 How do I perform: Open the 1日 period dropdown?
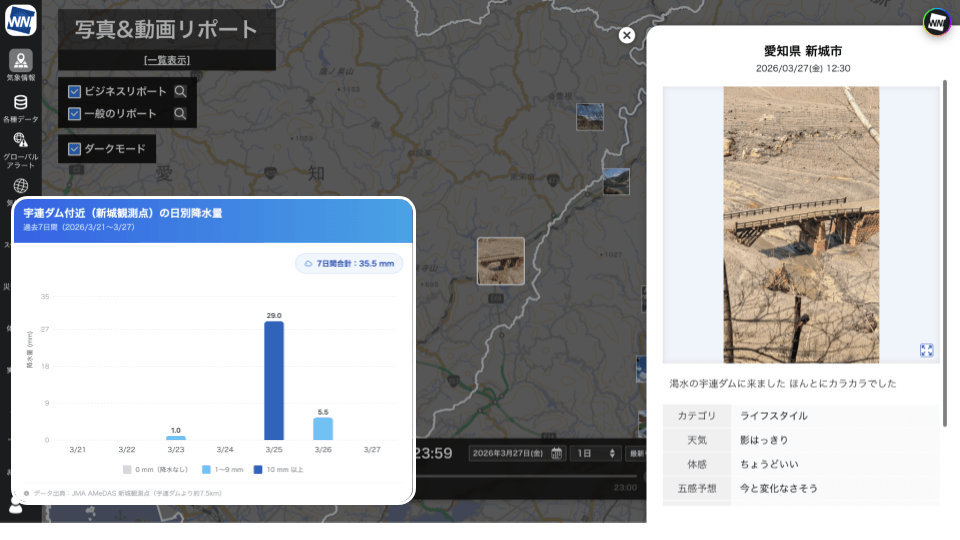coord(596,453)
